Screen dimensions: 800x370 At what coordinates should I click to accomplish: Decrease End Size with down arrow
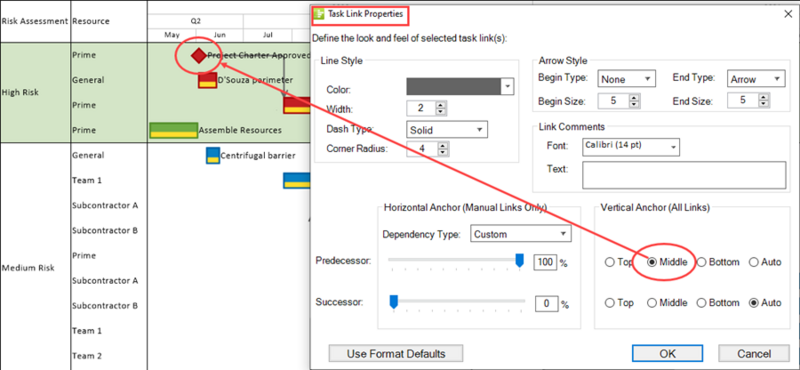[764, 104]
